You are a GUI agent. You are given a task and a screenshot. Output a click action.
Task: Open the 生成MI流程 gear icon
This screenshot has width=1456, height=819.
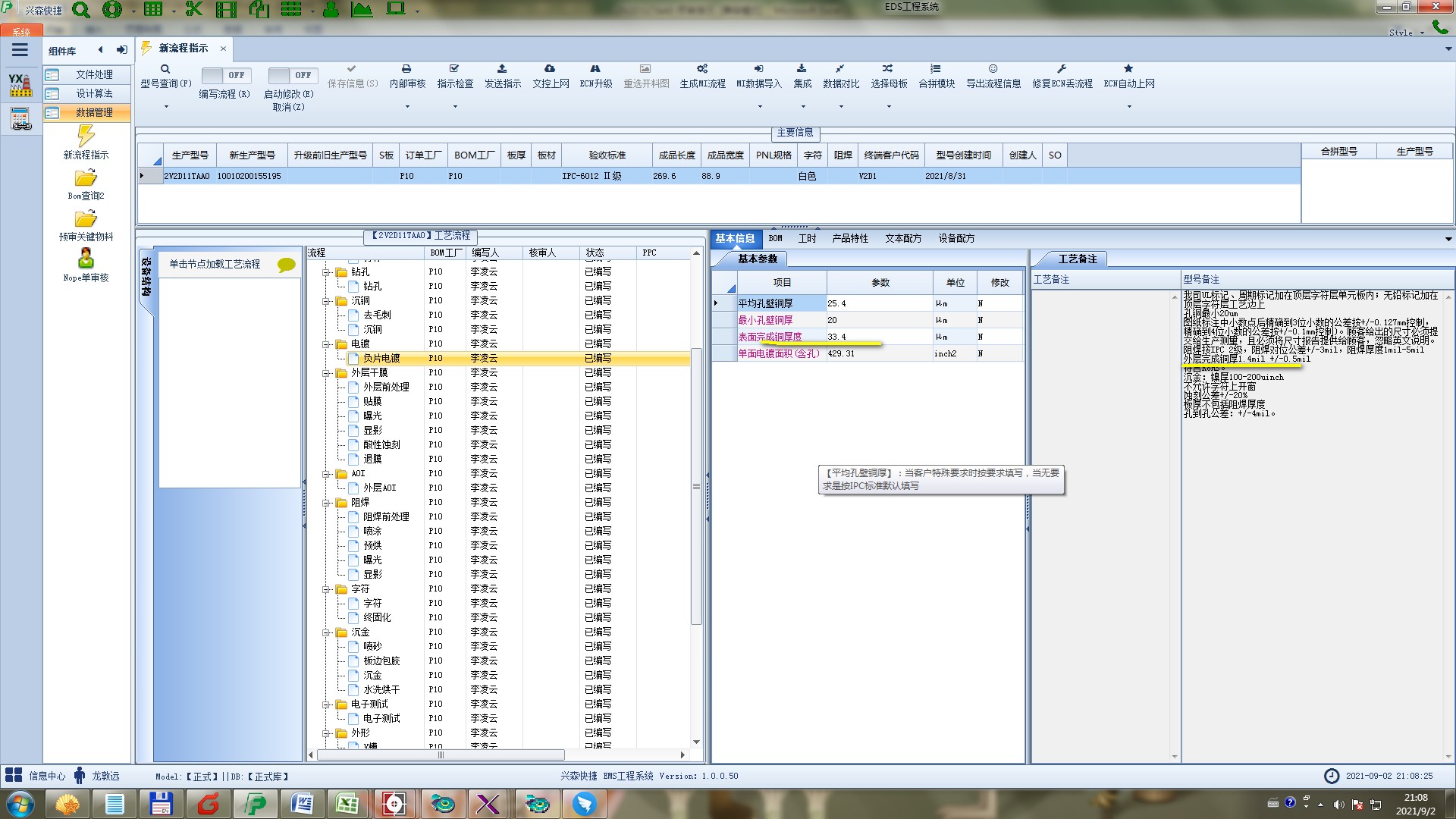click(702, 69)
